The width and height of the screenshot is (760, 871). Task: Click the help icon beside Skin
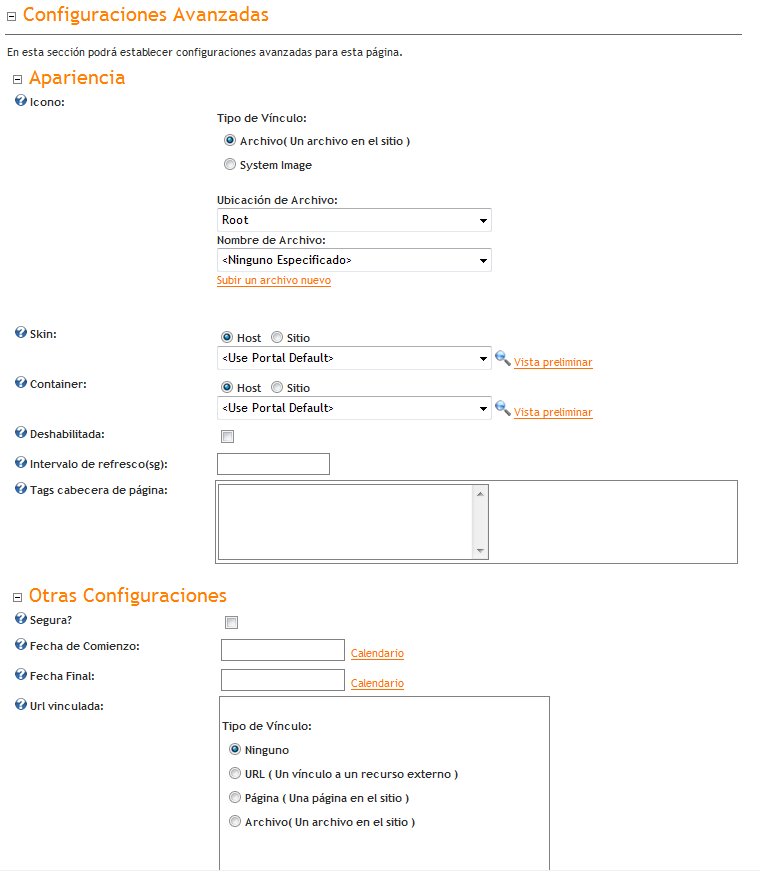coord(21,333)
